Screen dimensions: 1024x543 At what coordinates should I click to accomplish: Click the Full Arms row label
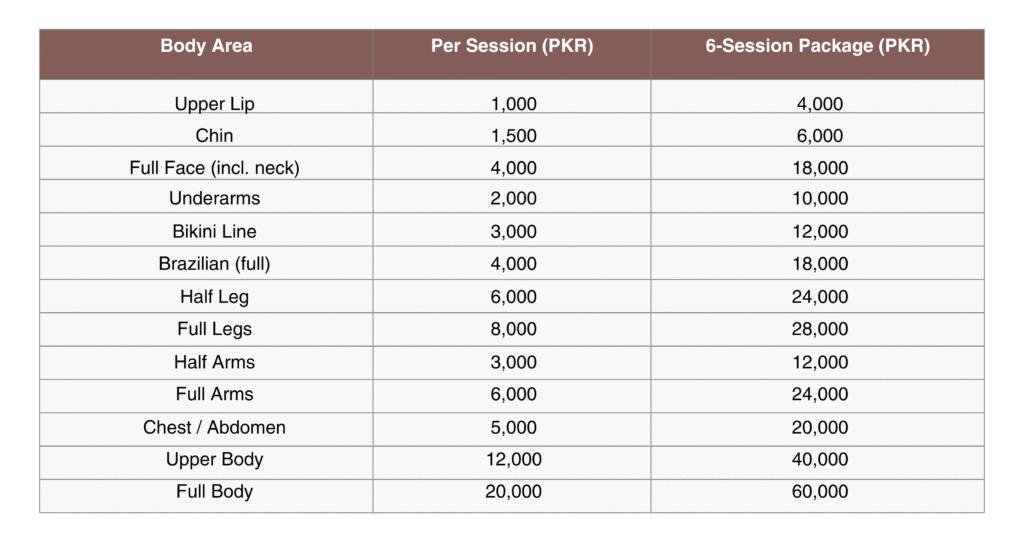(214, 394)
